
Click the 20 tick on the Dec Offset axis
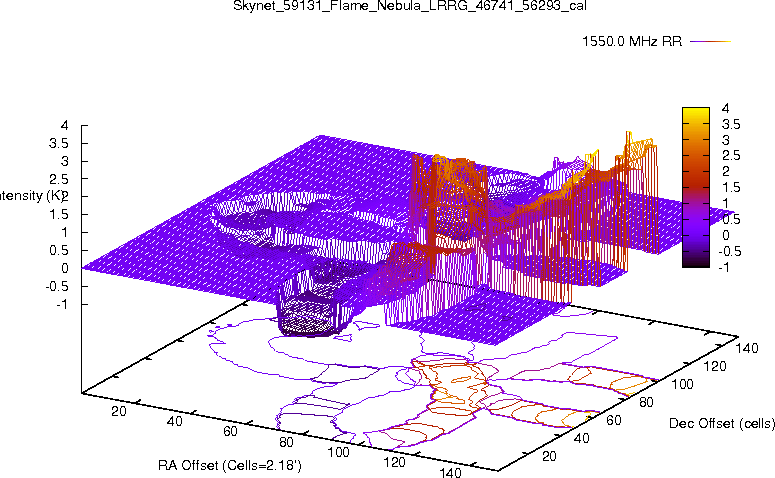pos(550,456)
